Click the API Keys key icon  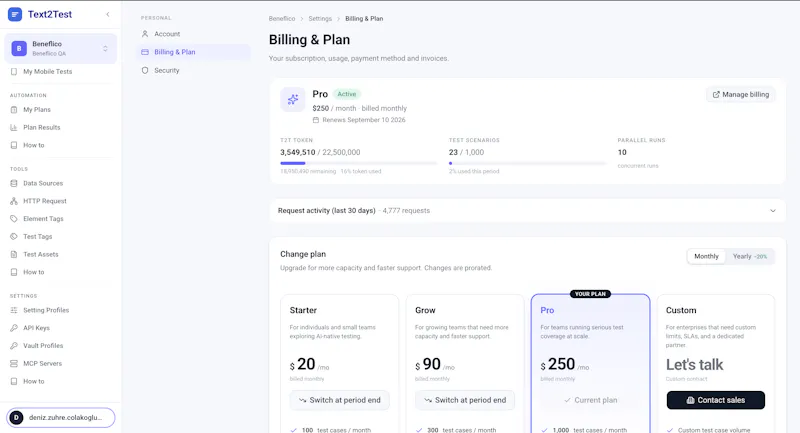point(14,328)
